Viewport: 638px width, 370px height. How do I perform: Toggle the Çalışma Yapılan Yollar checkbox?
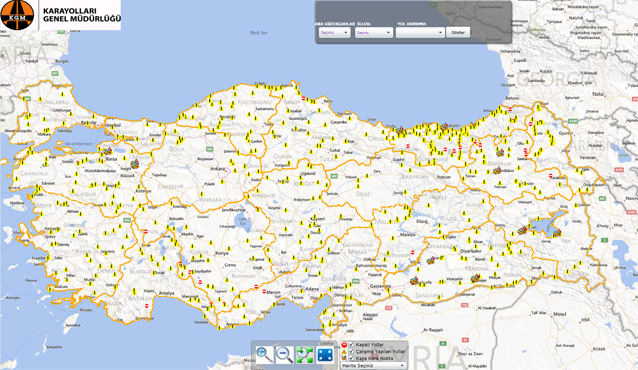click(352, 351)
